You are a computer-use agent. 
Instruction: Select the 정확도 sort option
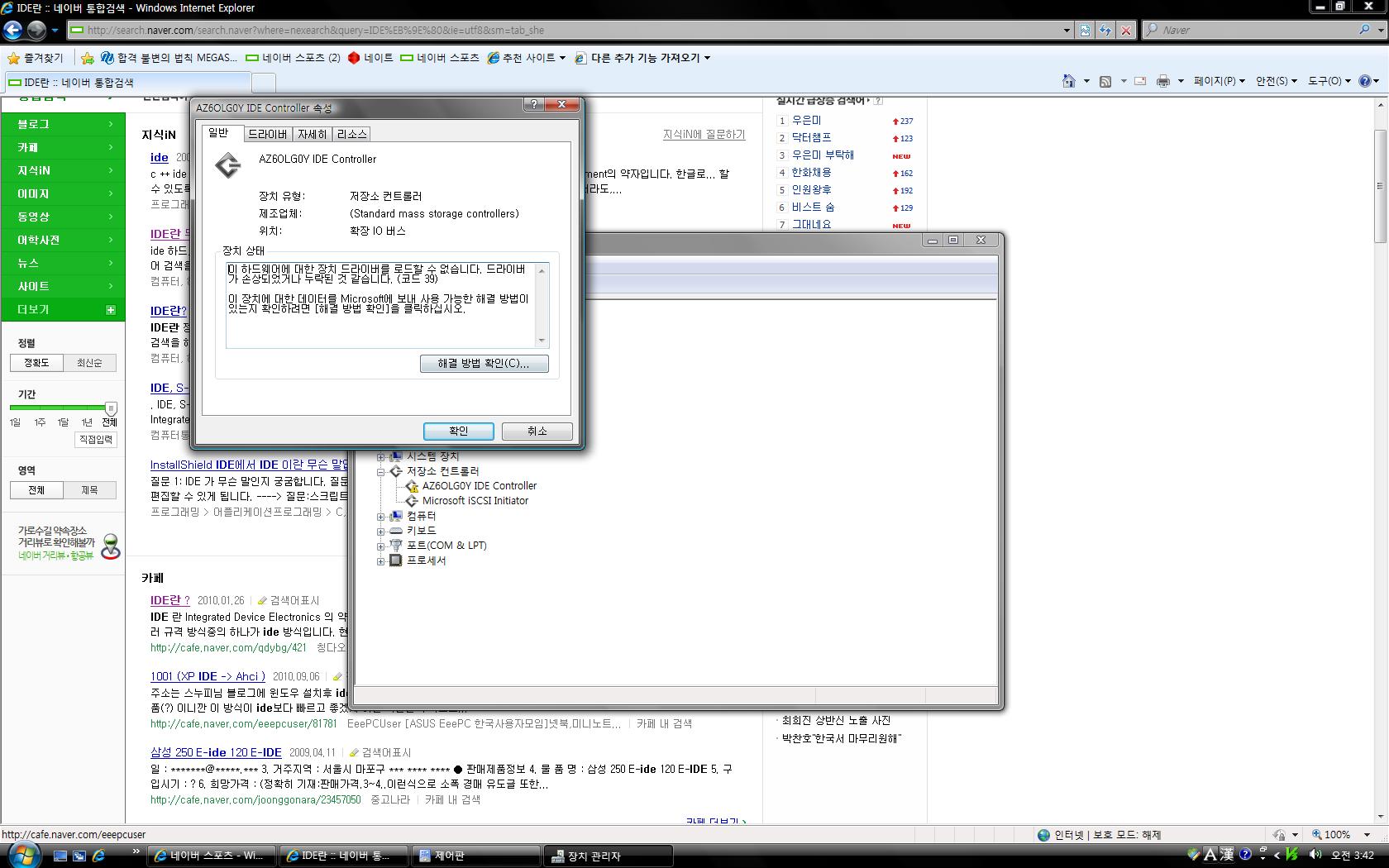pos(37,363)
